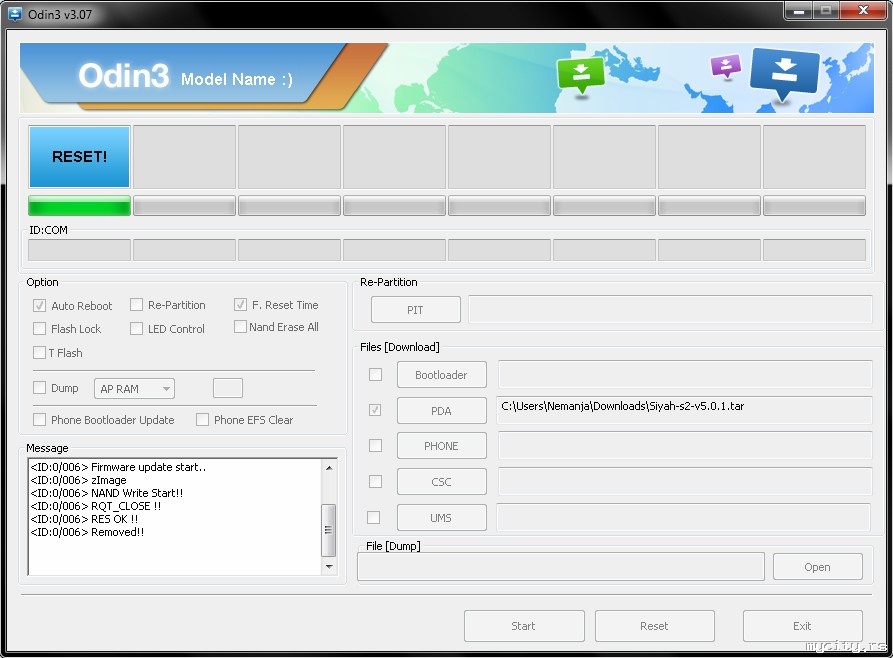
Task: Click the message log scroll down arrow
Action: click(329, 567)
